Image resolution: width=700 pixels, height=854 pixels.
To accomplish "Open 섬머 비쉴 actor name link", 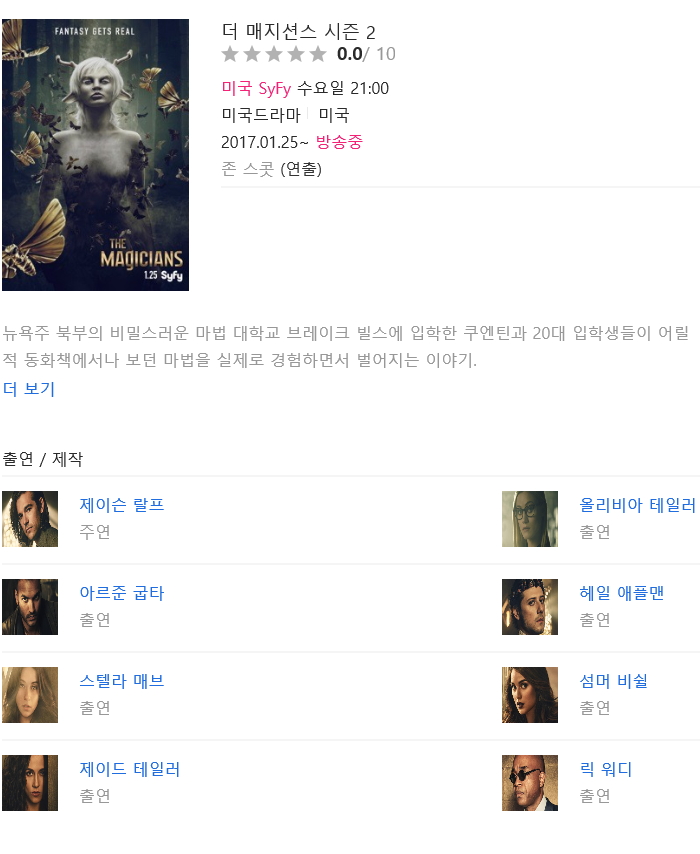I will tap(613, 681).
